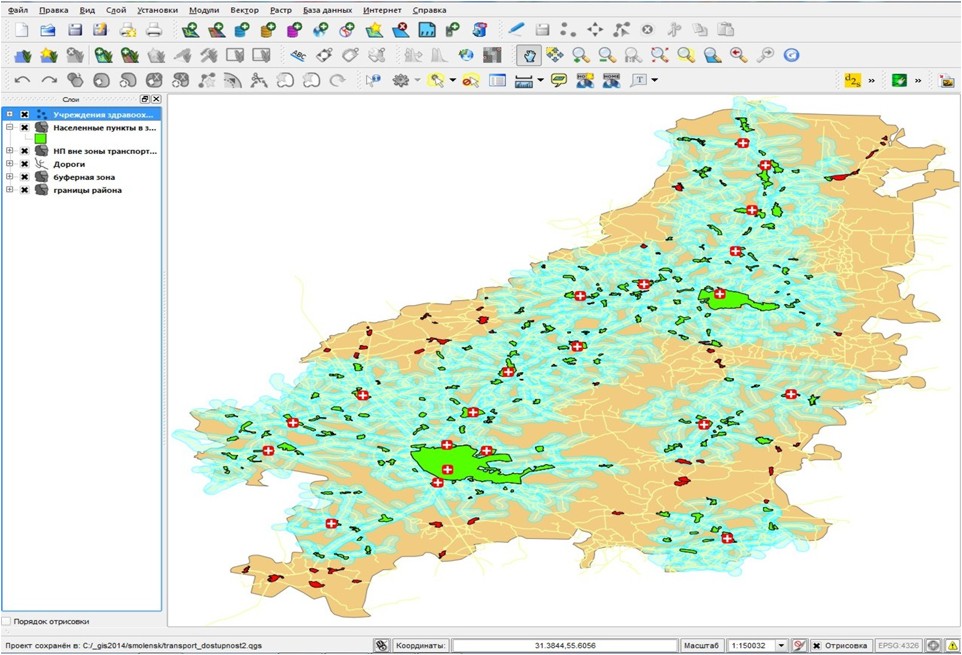Image resolution: width=962 pixels, height=655 pixels.
Task: Toggle visibility of the Дороги layer
Action: pyautogui.click(x=25, y=164)
